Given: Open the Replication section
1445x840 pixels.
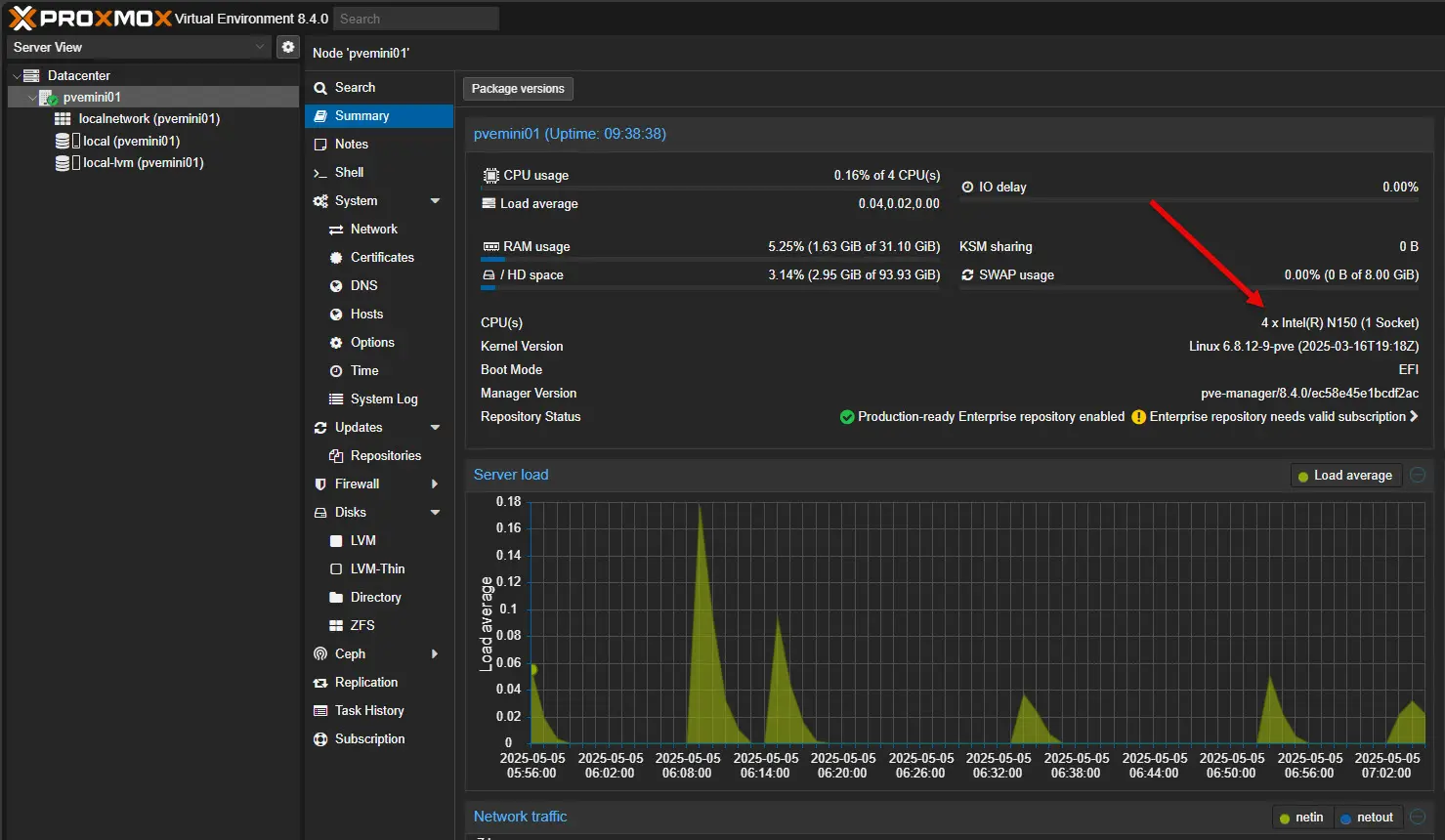Looking at the screenshot, I should (365, 682).
